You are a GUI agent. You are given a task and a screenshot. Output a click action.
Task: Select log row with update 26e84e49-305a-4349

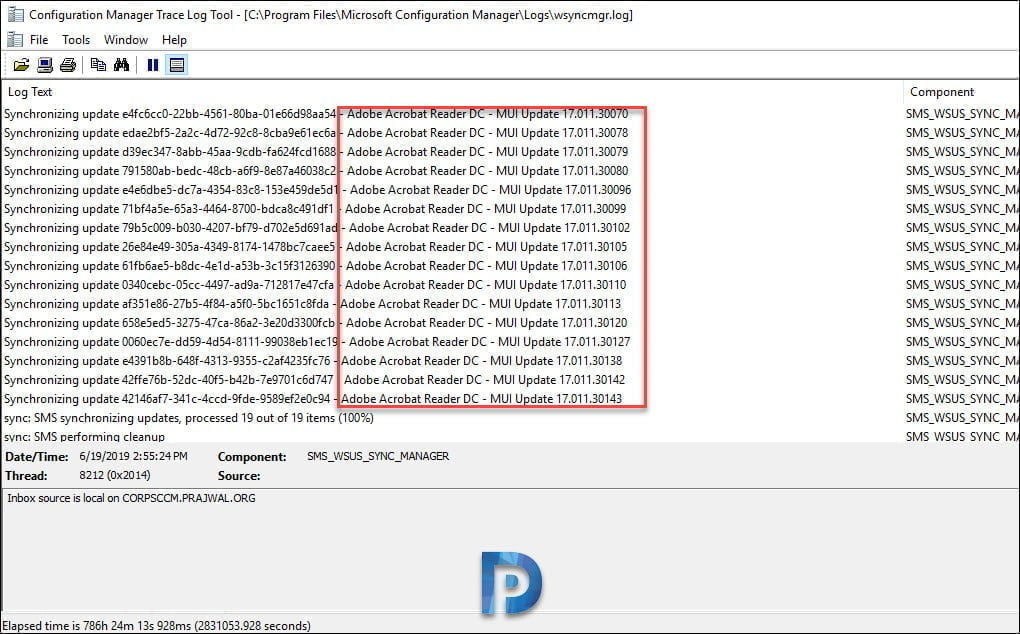tap(510, 247)
